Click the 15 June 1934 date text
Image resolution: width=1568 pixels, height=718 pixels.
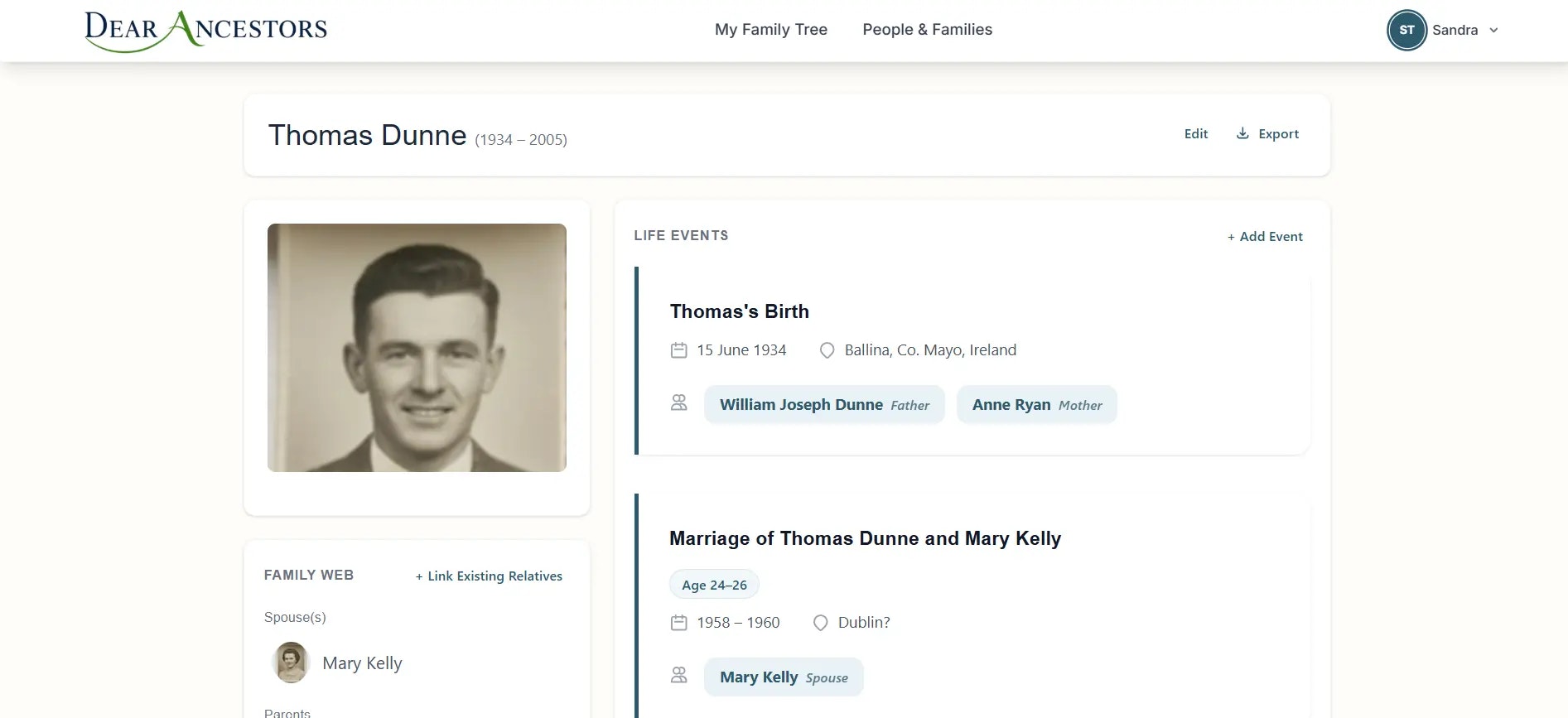[x=741, y=350]
